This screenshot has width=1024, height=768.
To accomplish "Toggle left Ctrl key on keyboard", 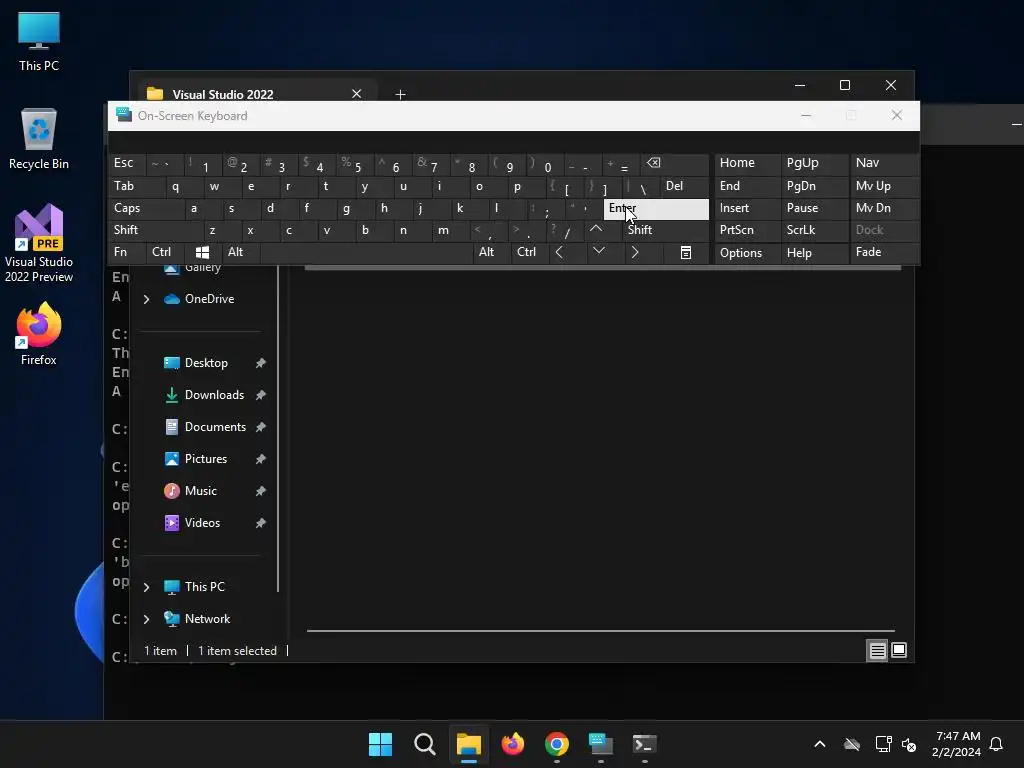I will point(165,252).
